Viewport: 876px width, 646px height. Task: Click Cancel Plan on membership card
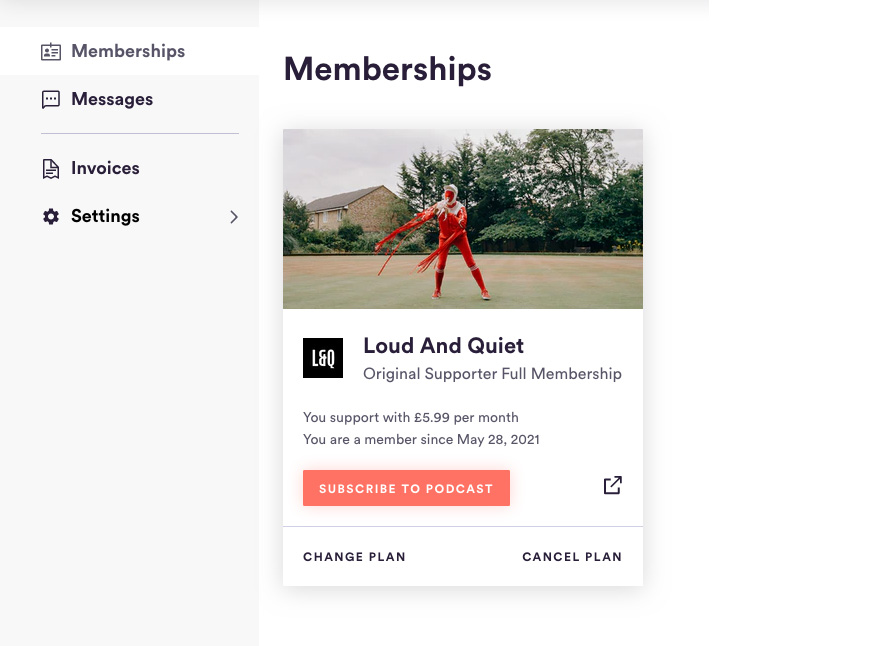coord(572,557)
